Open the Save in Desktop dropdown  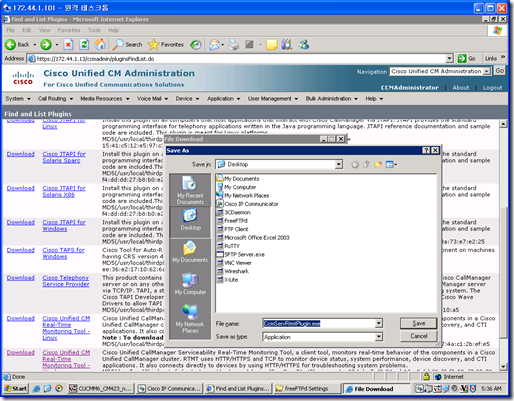point(339,164)
